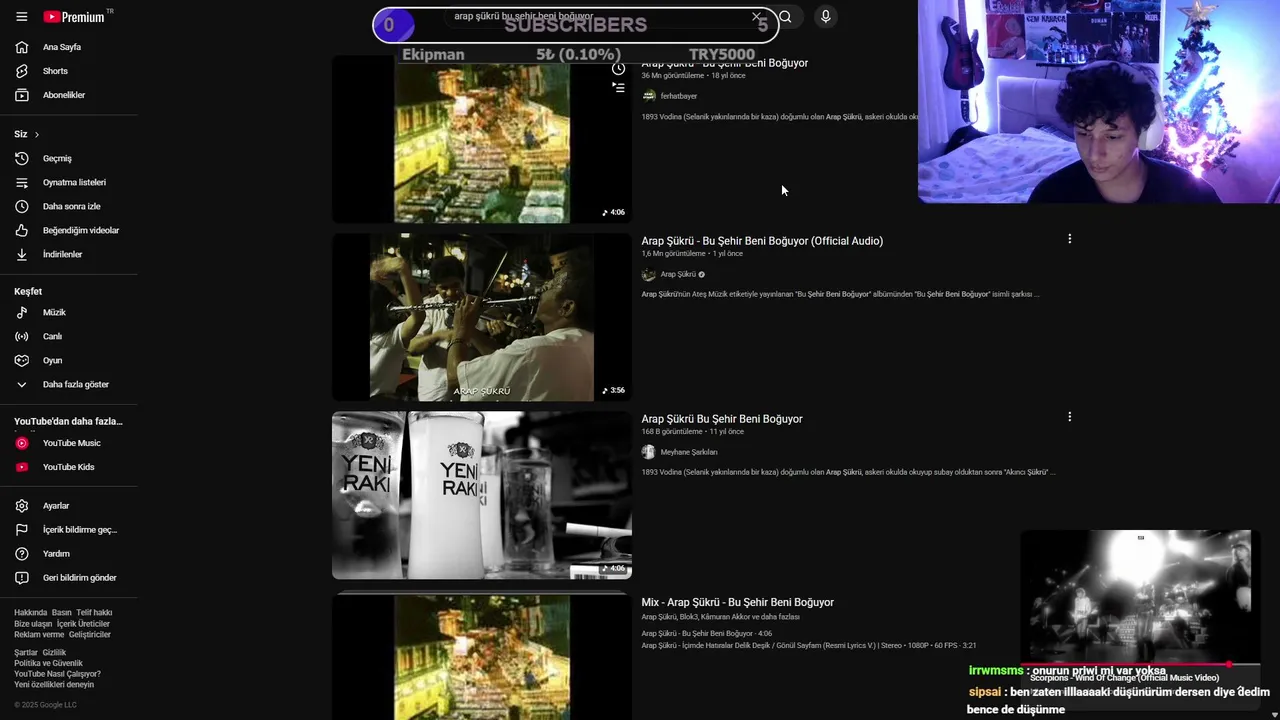Expand the Siz section chevron
1280x720 pixels.
37,134
